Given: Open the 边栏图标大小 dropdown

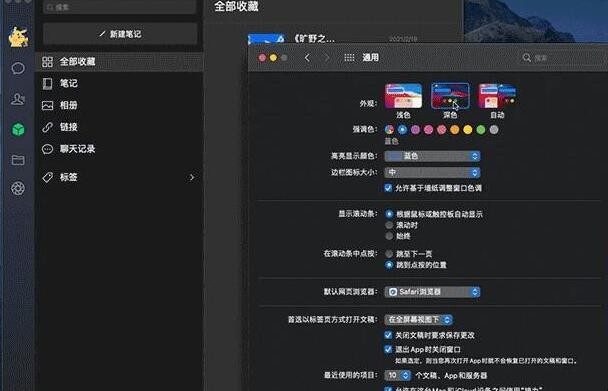Looking at the screenshot, I should [432, 172].
